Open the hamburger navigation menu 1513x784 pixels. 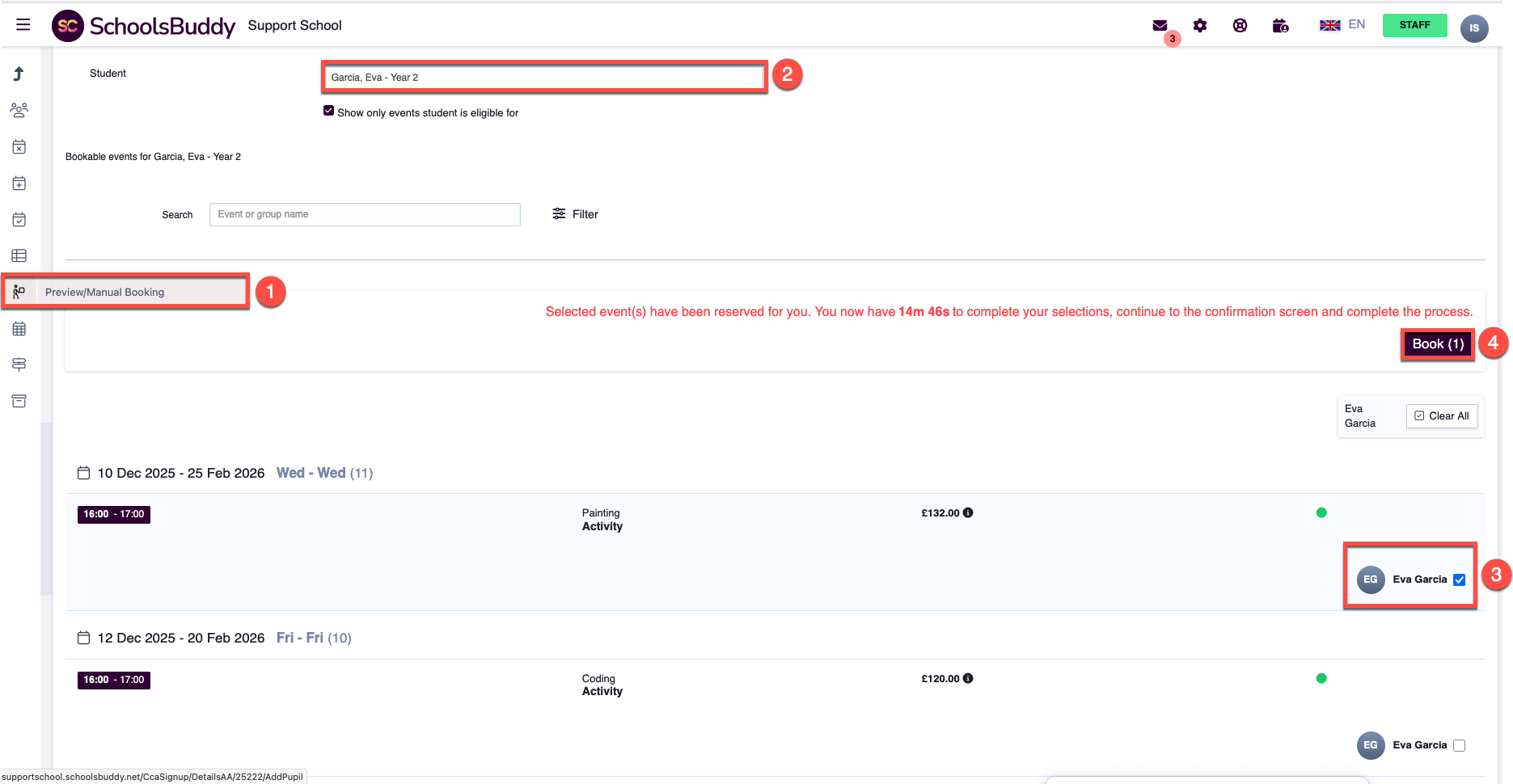tap(23, 25)
